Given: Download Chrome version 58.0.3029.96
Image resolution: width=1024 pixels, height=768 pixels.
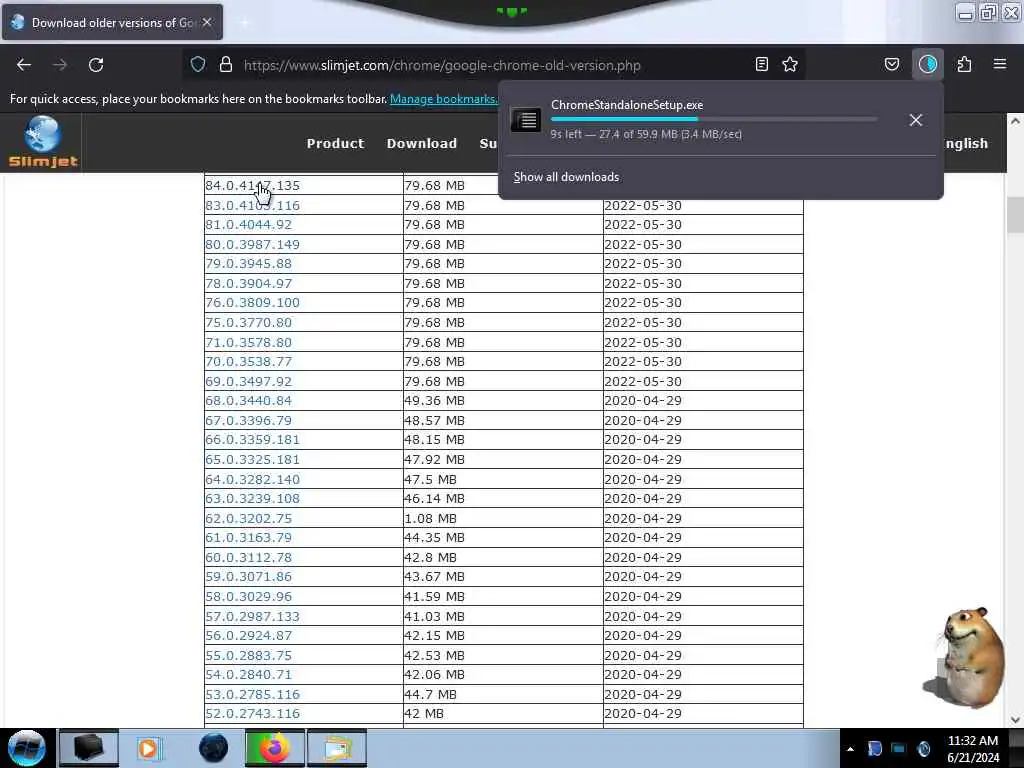Looking at the screenshot, I should (x=248, y=596).
